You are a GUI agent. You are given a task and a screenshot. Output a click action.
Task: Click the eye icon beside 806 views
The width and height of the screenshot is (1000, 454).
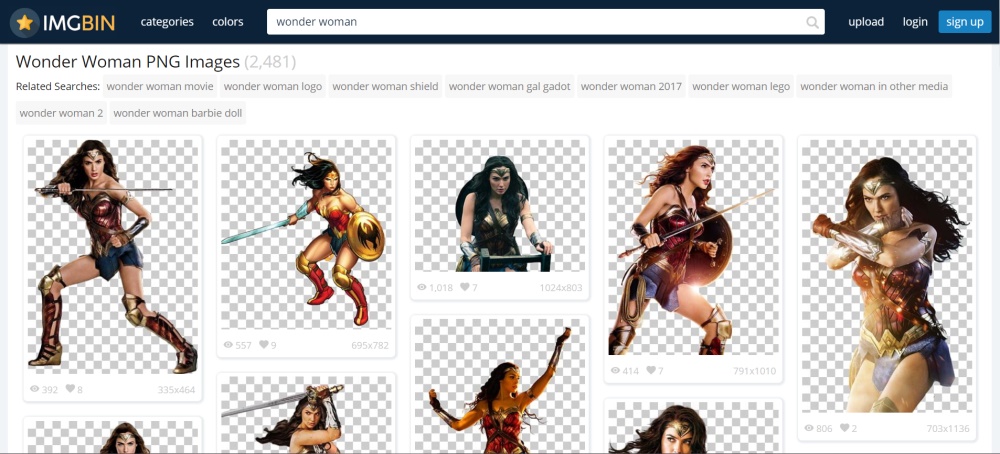point(809,428)
